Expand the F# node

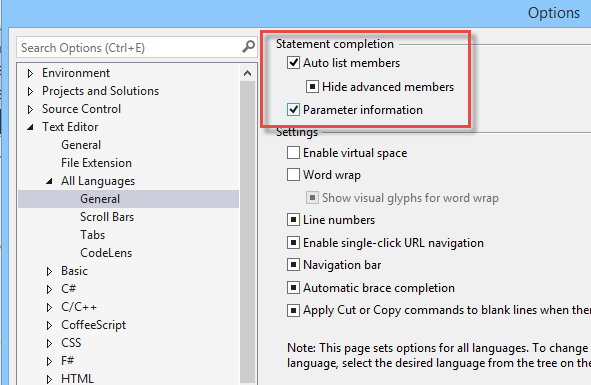pyautogui.click(x=49, y=361)
